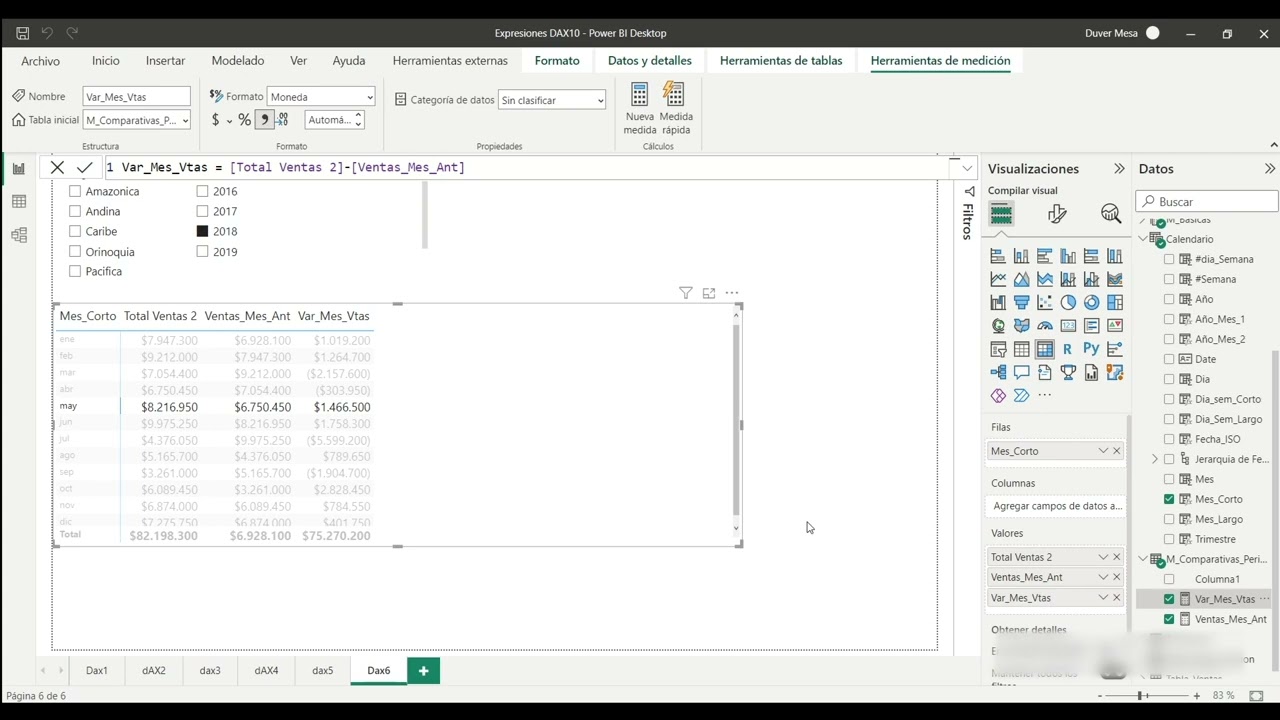
Task: Collapse the Datos pane
Action: tap(1270, 169)
